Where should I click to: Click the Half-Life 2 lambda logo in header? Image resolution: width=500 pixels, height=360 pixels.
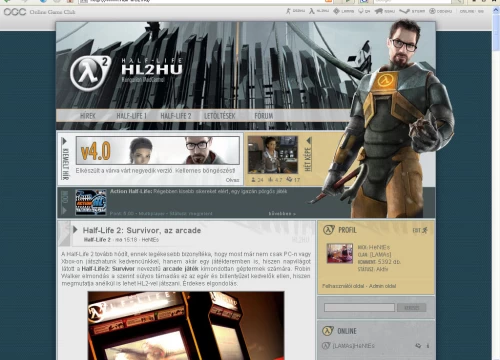(90, 73)
